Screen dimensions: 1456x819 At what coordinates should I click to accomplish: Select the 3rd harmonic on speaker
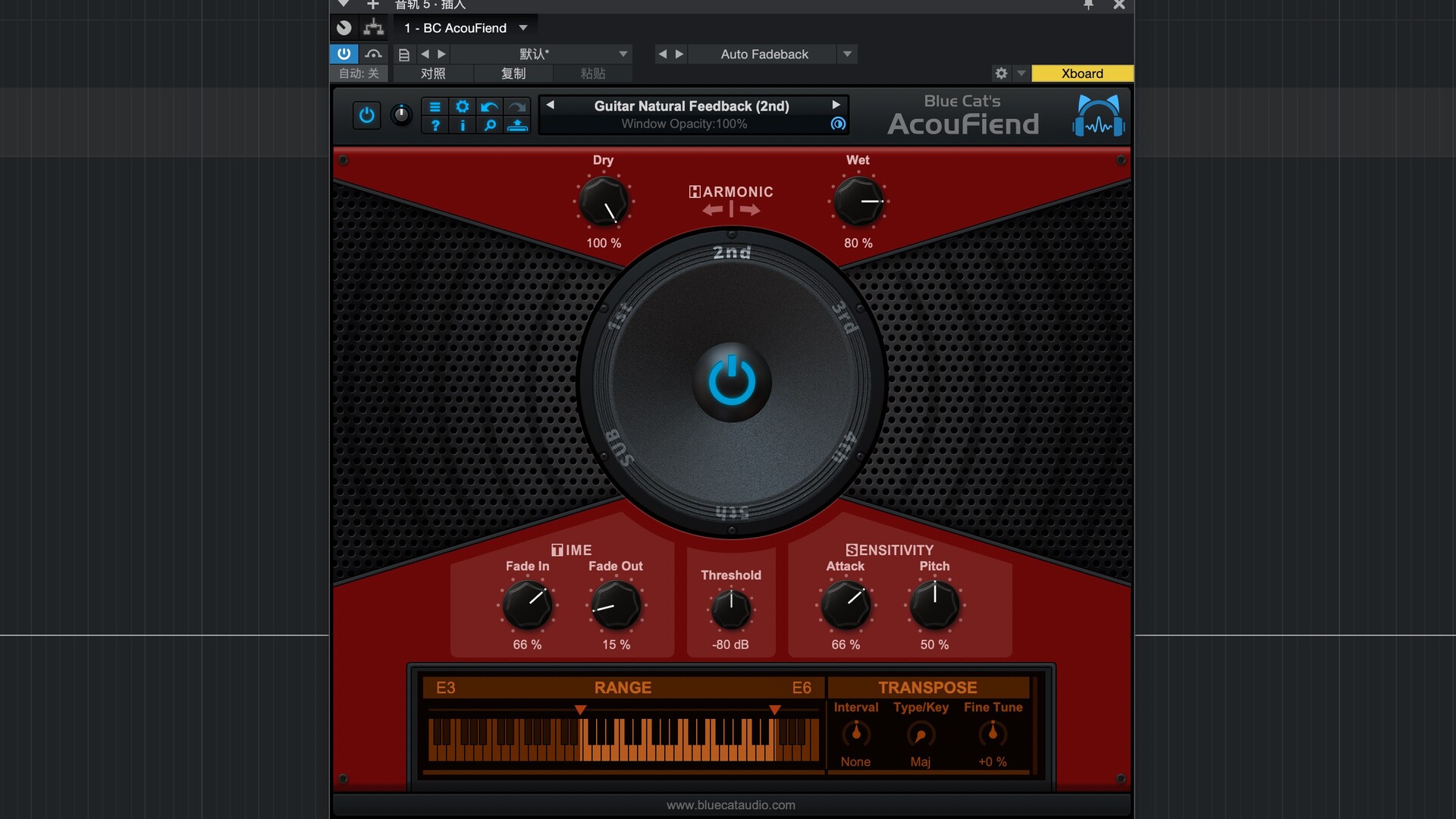[x=844, y=317]
